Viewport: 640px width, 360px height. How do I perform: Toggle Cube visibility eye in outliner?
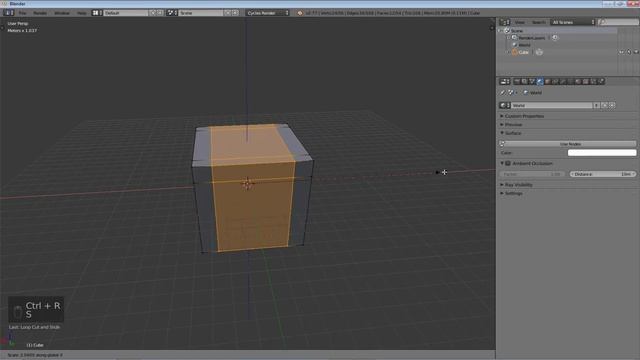pos(621,52)
